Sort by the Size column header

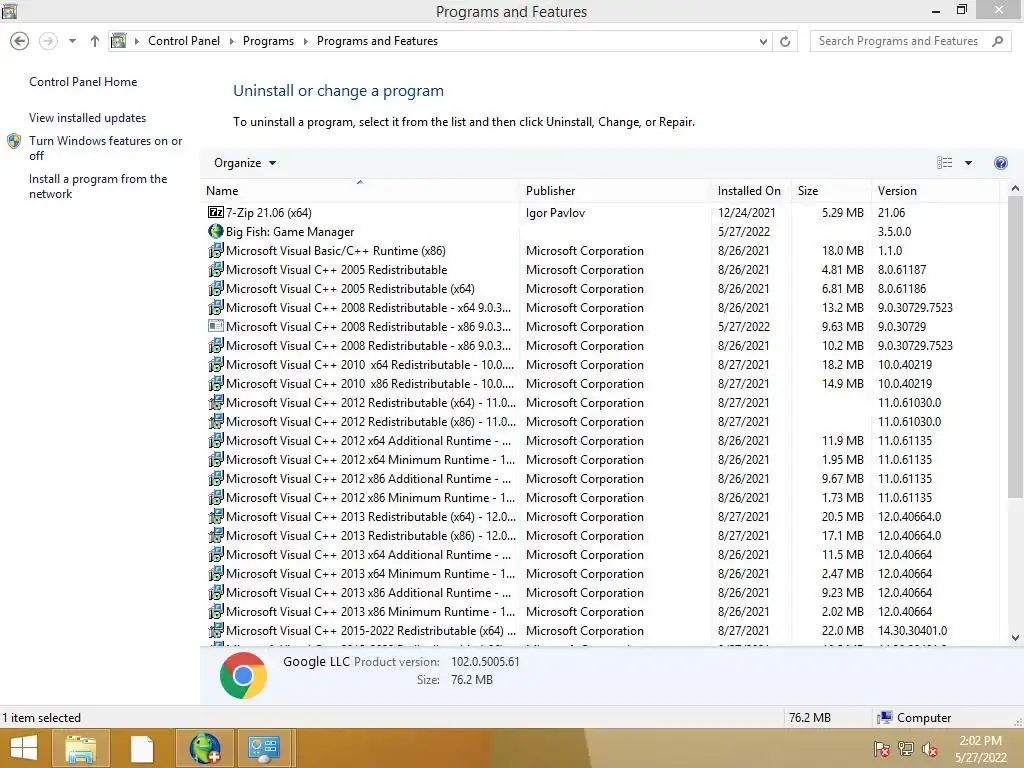[831, 191]
